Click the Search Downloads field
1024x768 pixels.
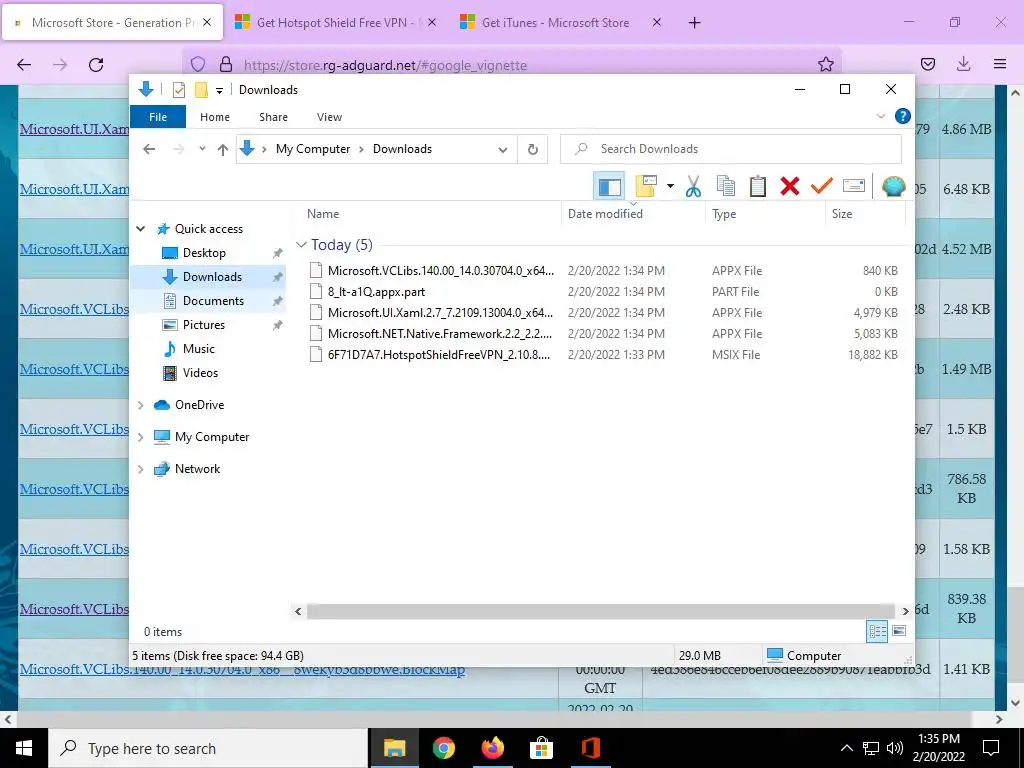(731, 149)
